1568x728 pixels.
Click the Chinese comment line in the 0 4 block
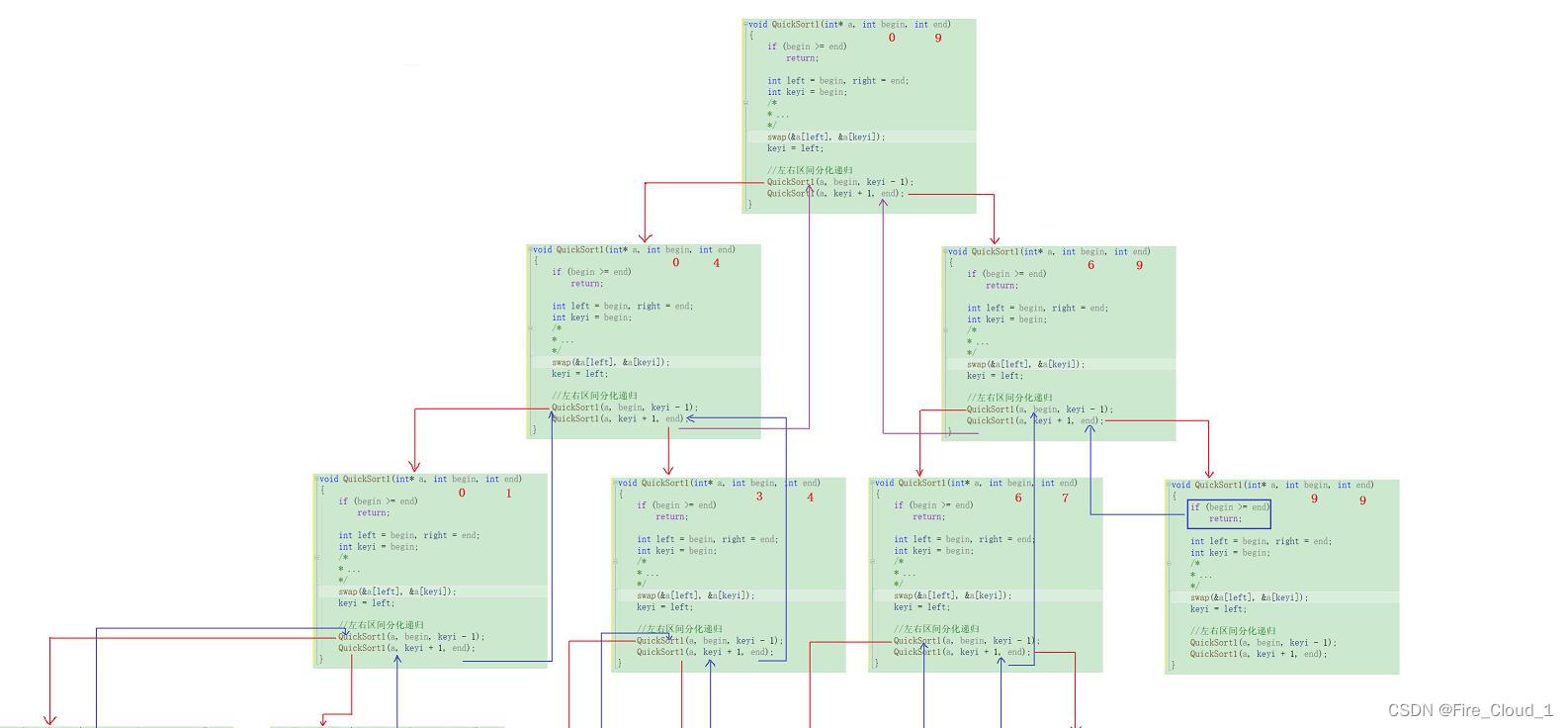594,396
